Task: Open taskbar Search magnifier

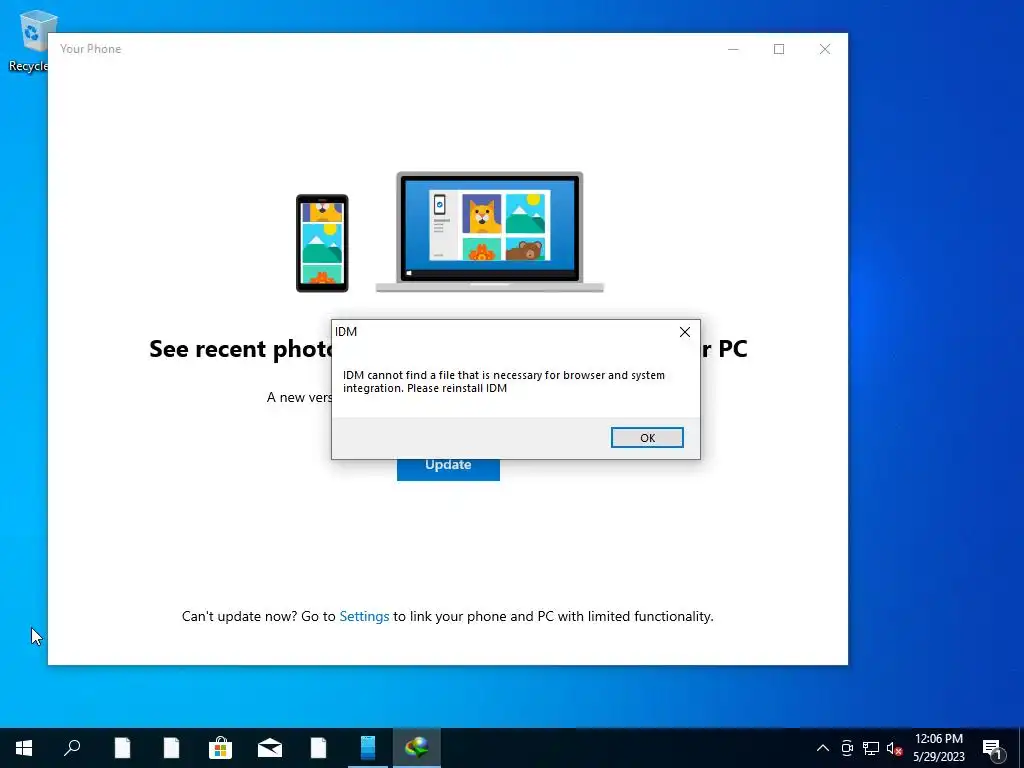Action: pos(72,748)
